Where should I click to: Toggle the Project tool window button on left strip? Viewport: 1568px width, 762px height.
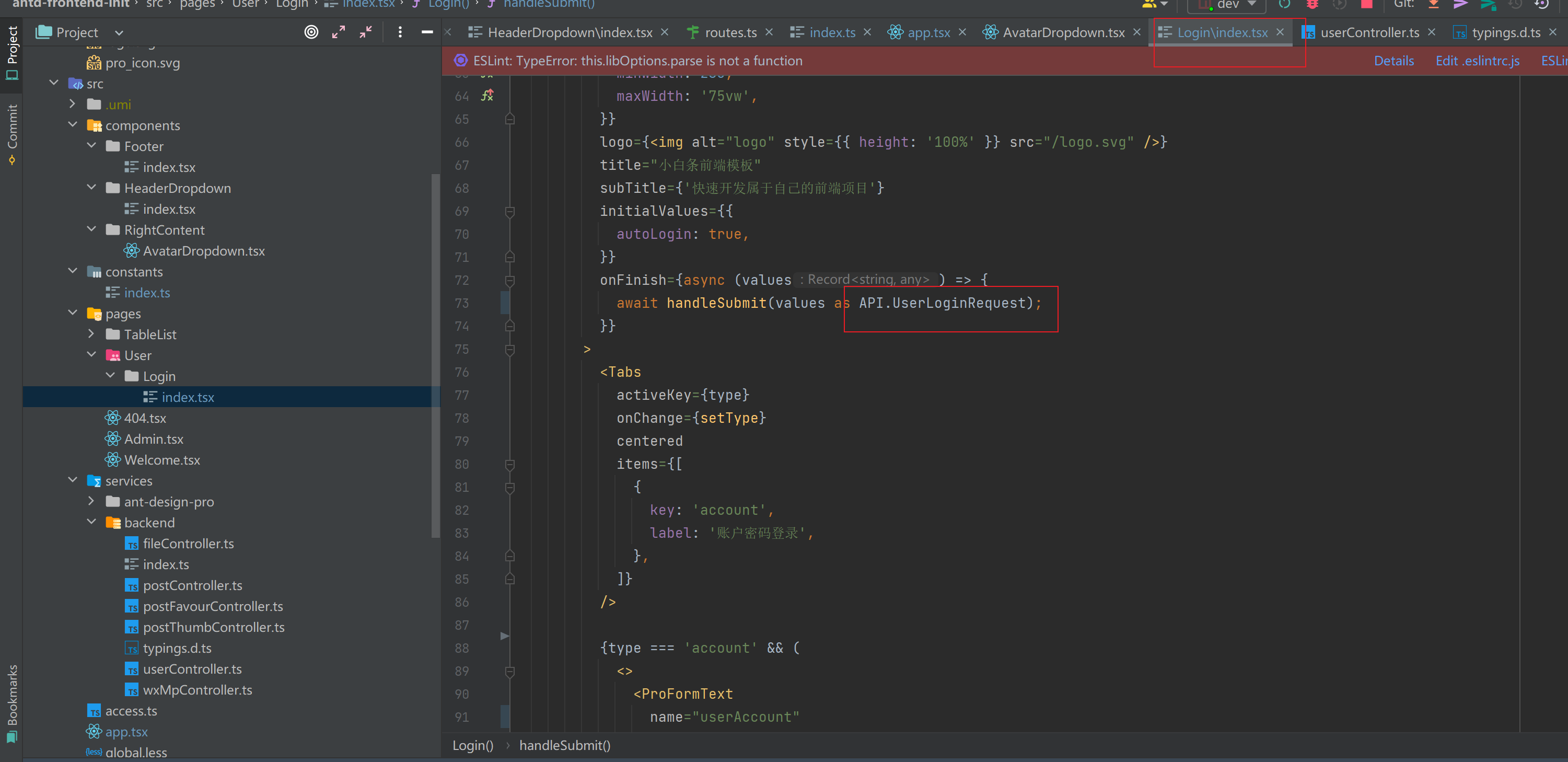click(11, 53)
